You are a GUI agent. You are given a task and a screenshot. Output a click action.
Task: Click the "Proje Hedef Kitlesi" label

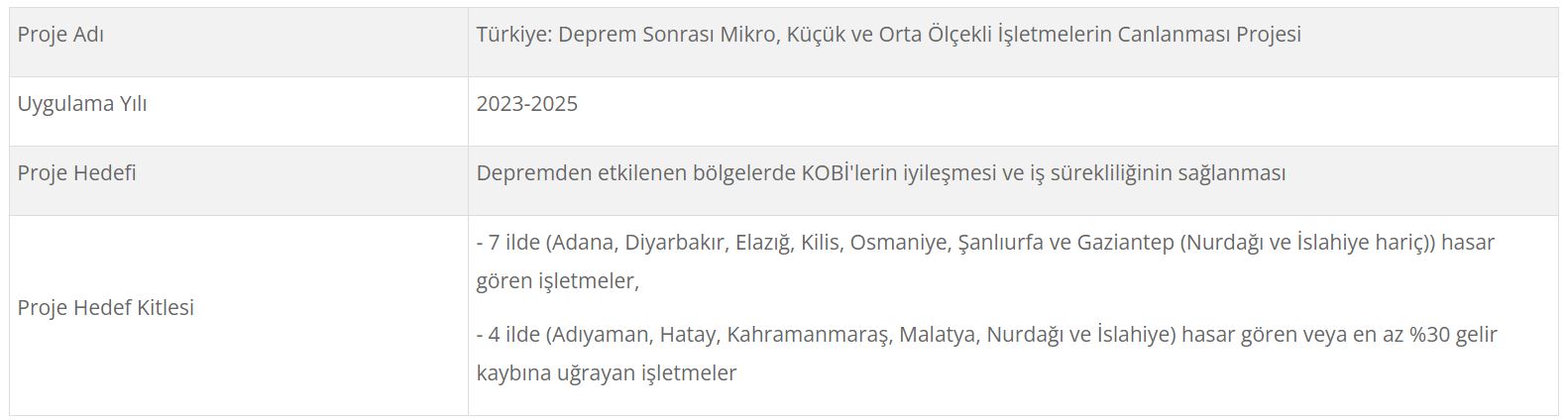point(106,308)
